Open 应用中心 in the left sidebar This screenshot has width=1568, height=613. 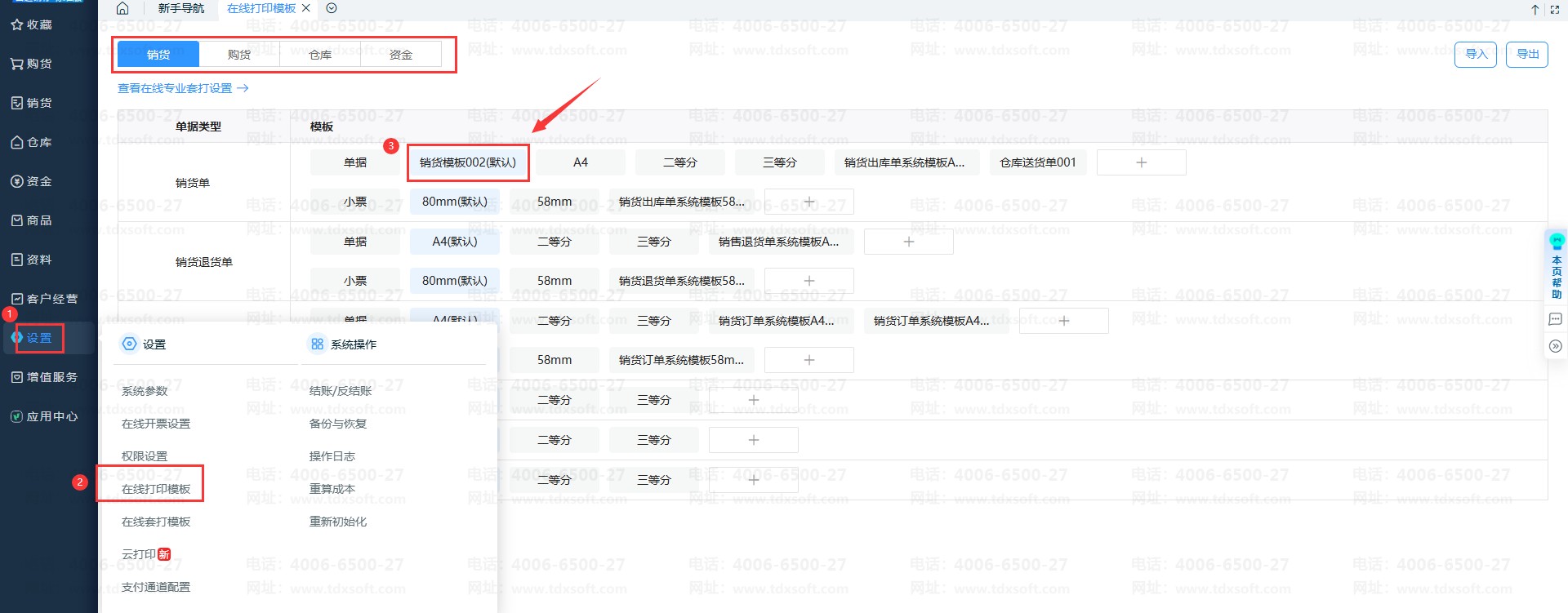click(x=45, y=416)
